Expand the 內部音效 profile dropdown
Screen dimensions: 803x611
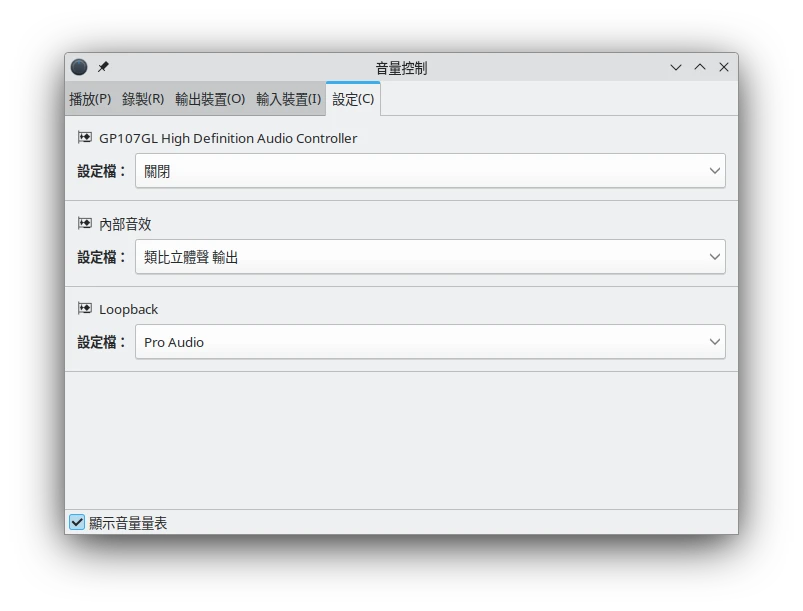tap(430, 257)
